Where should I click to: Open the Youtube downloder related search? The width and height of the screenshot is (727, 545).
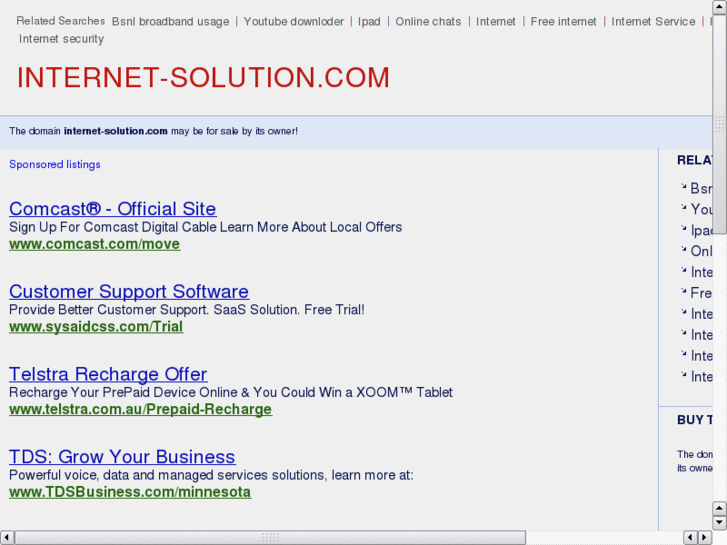click(x=293, y=22)
